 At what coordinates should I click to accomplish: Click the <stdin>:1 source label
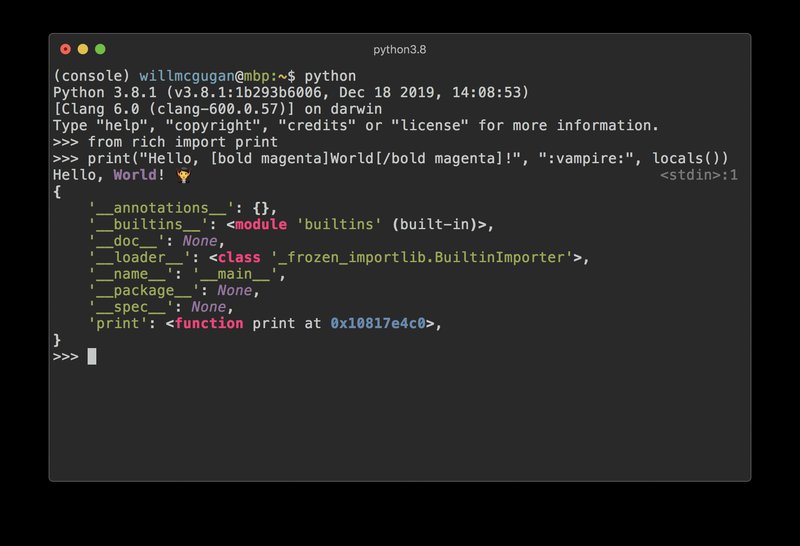tap(698, 175)
